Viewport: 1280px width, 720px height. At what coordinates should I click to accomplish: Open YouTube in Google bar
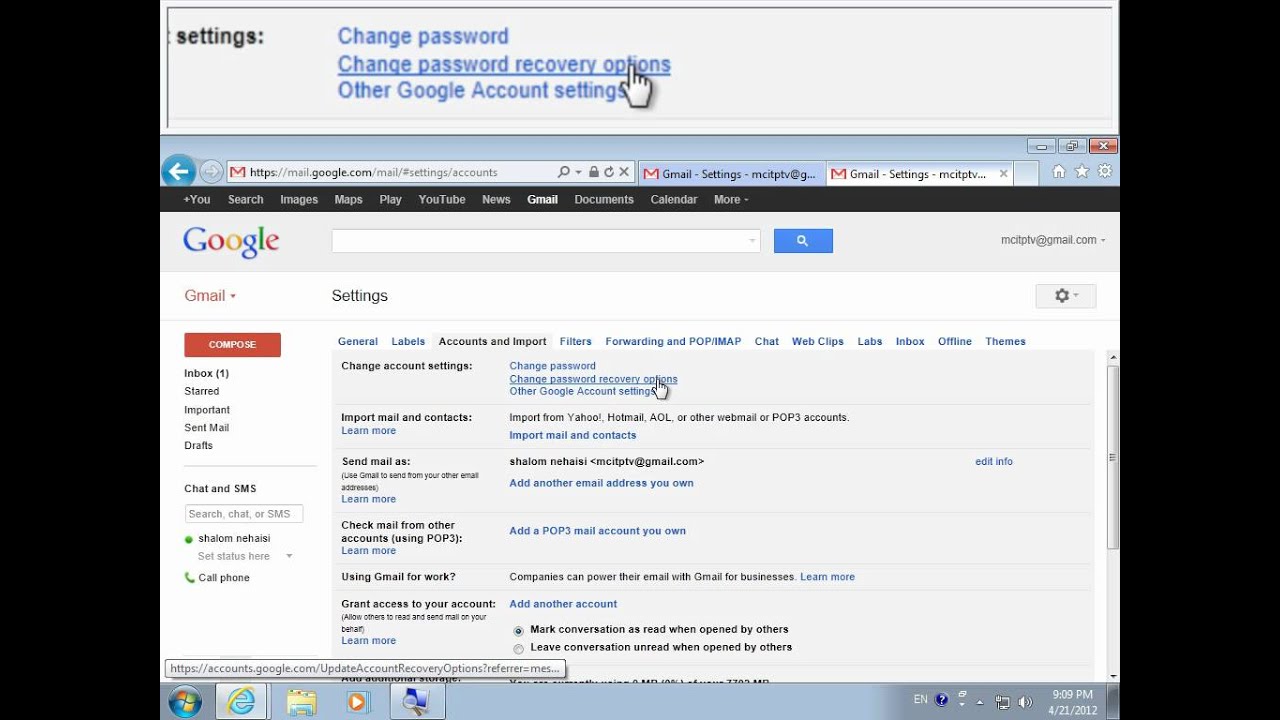pos(442,199)
